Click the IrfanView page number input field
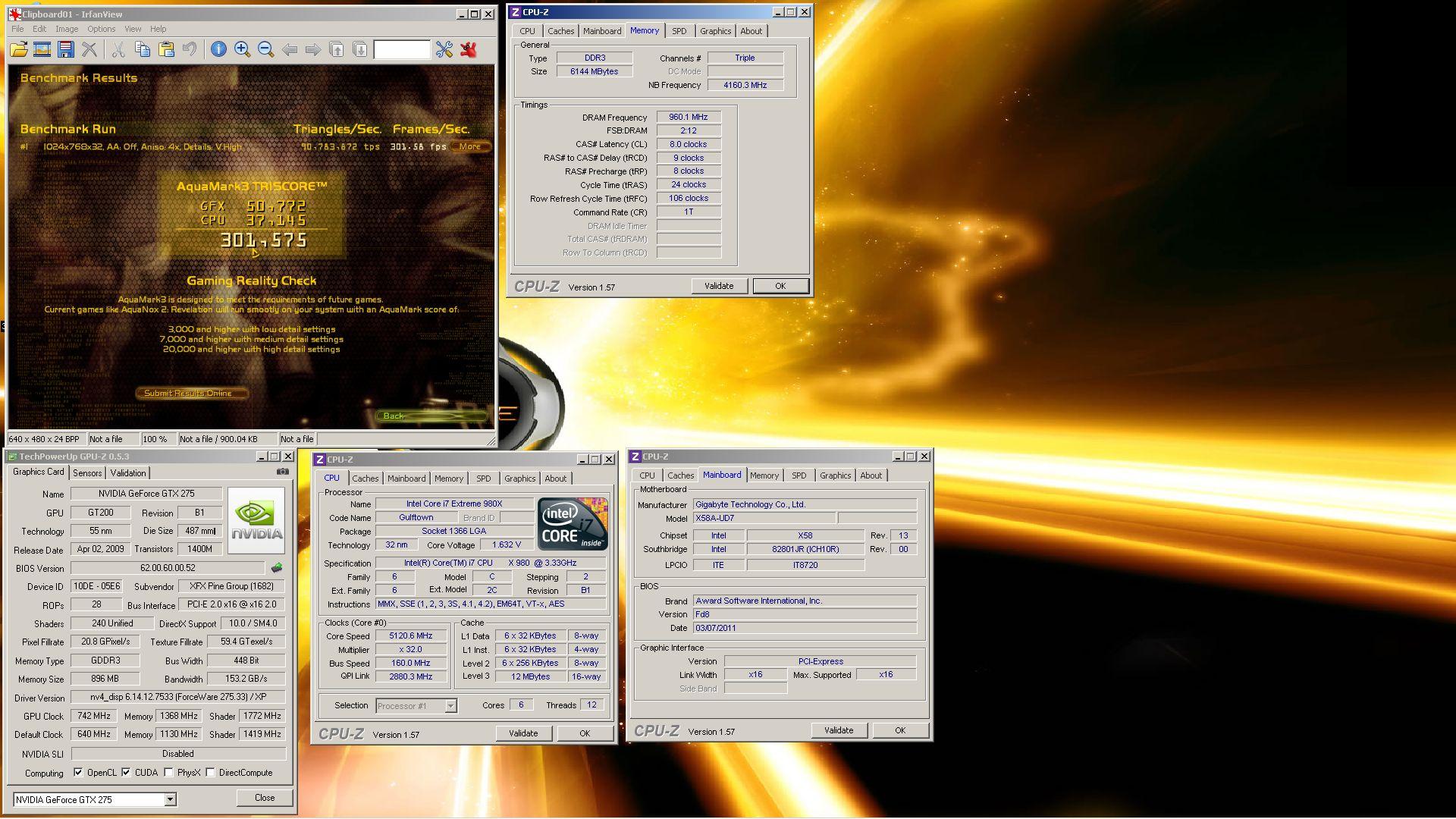 pos(402,50)
